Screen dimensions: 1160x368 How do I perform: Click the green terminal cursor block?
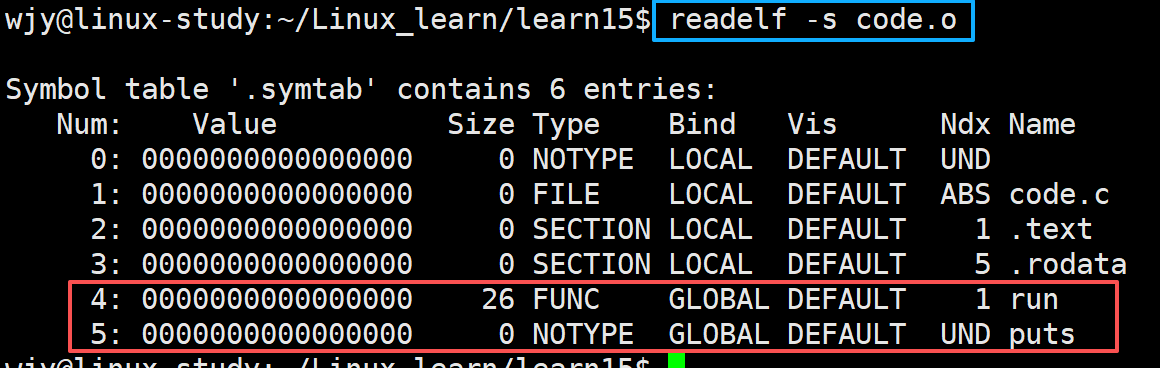click(675, 361)
